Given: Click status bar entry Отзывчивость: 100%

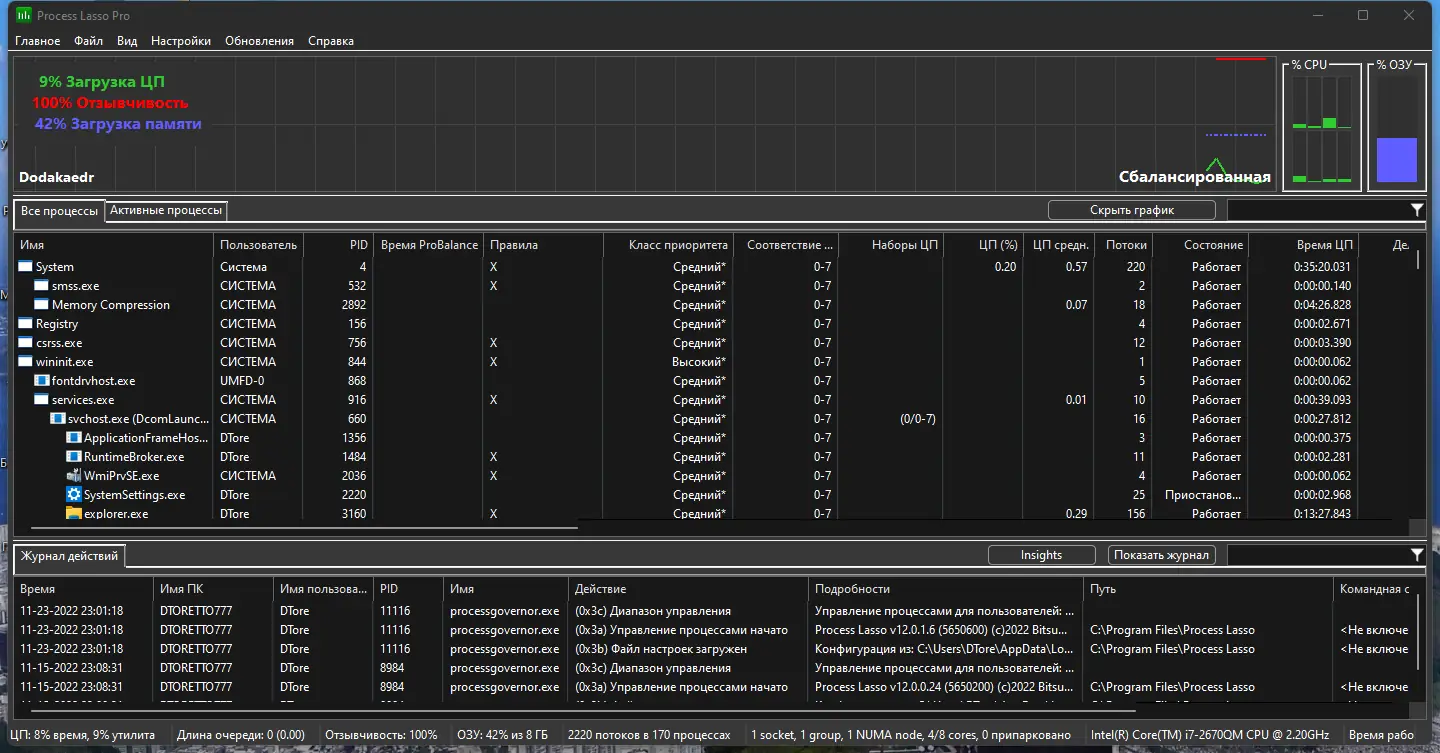Looking at the screenshot, I should 381,735.
